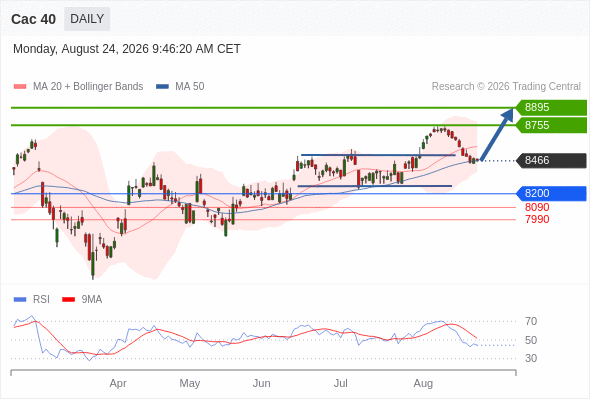Click the pink MA 20 color swatch

[20, 87]
